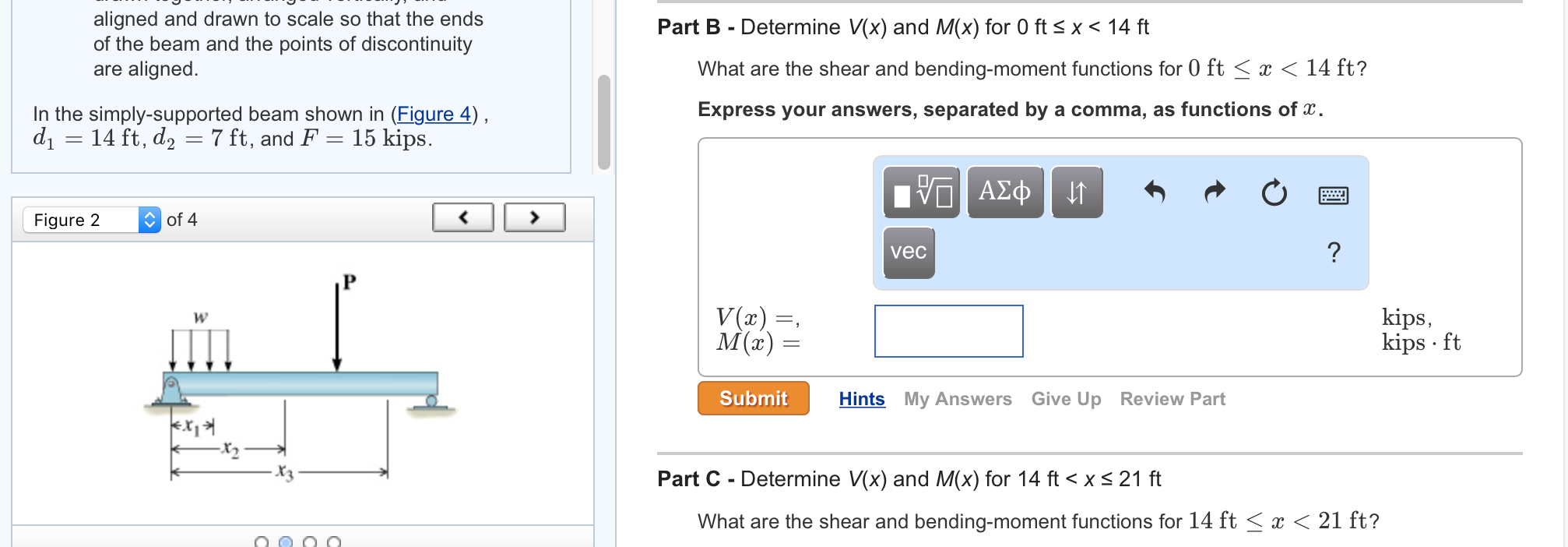
Task: Go to the previous figure
Action: pyautogui.click(x=462, y=218)
